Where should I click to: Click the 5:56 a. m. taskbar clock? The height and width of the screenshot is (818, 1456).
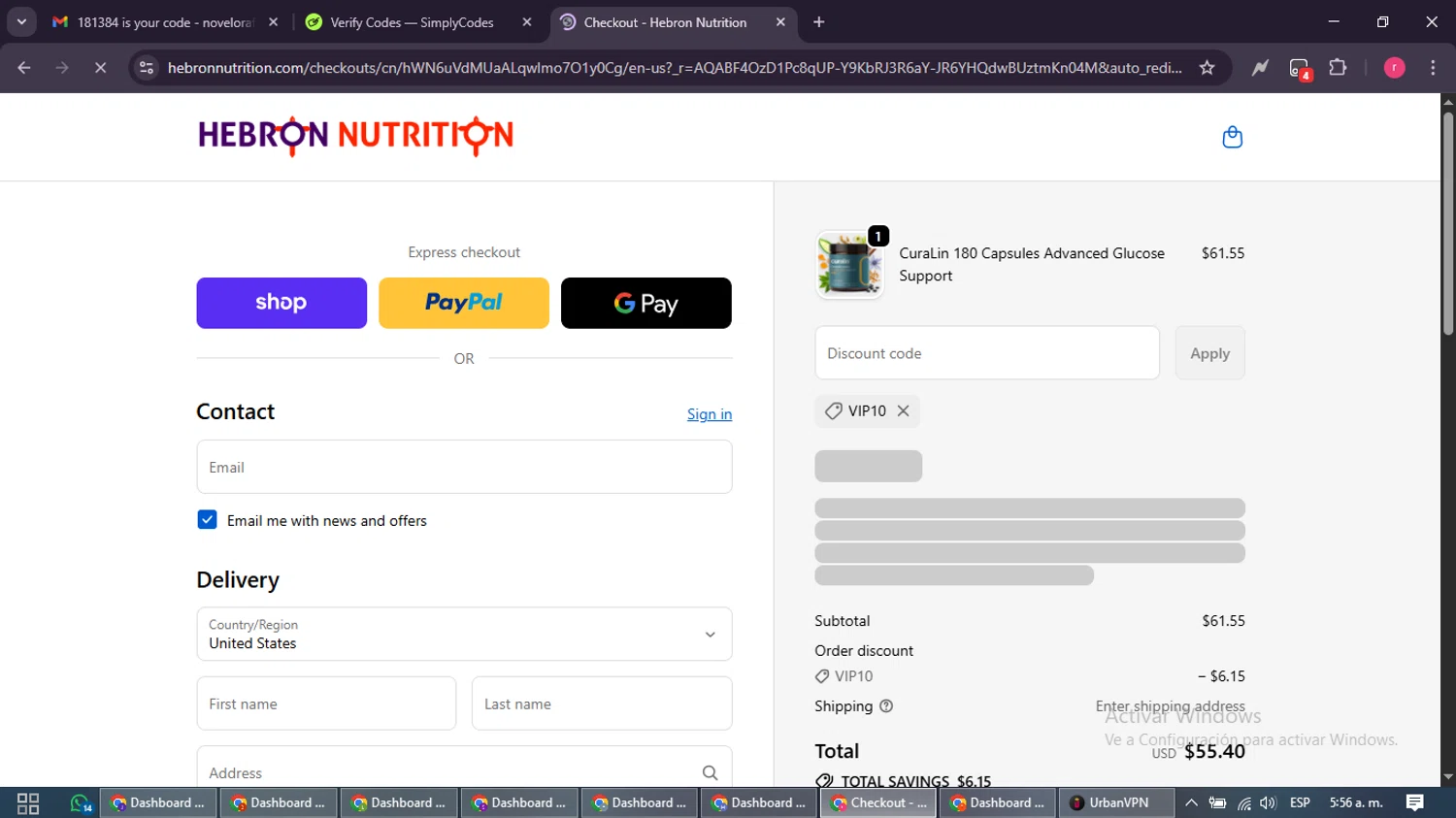(1356, 803)
